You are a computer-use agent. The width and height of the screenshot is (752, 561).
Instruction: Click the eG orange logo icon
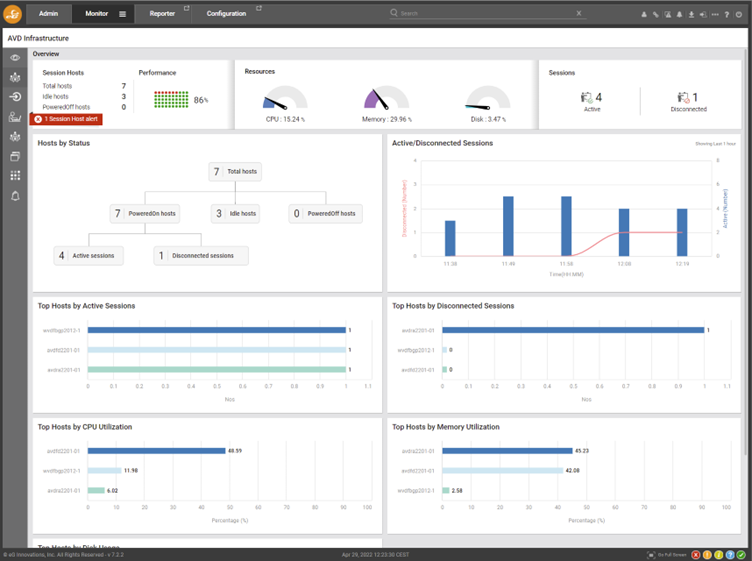click(12, 13)
